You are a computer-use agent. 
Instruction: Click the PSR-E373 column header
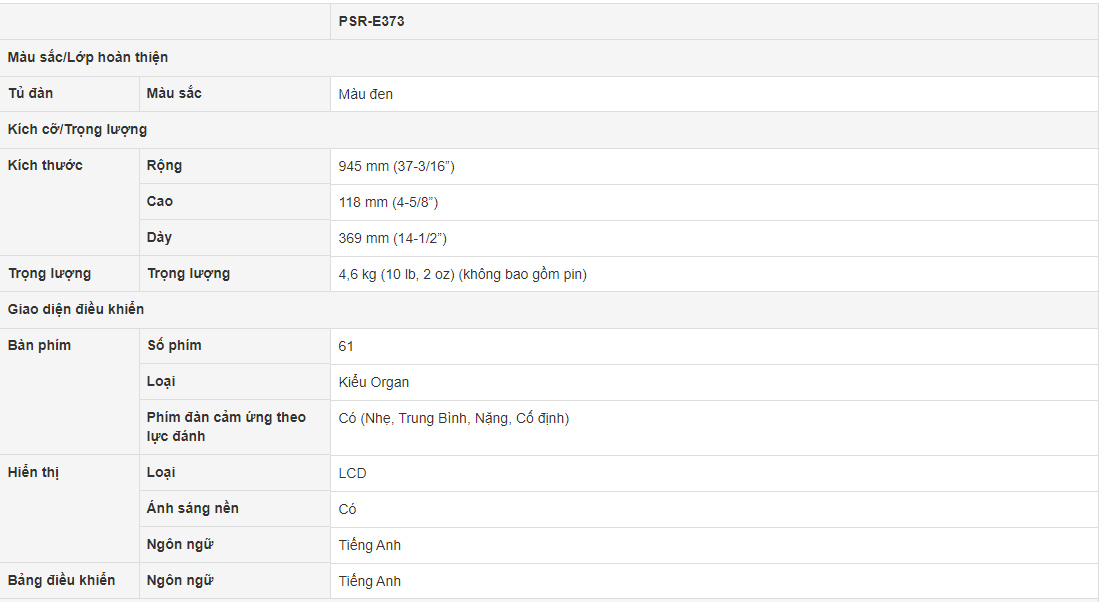[x=371, y=21]
